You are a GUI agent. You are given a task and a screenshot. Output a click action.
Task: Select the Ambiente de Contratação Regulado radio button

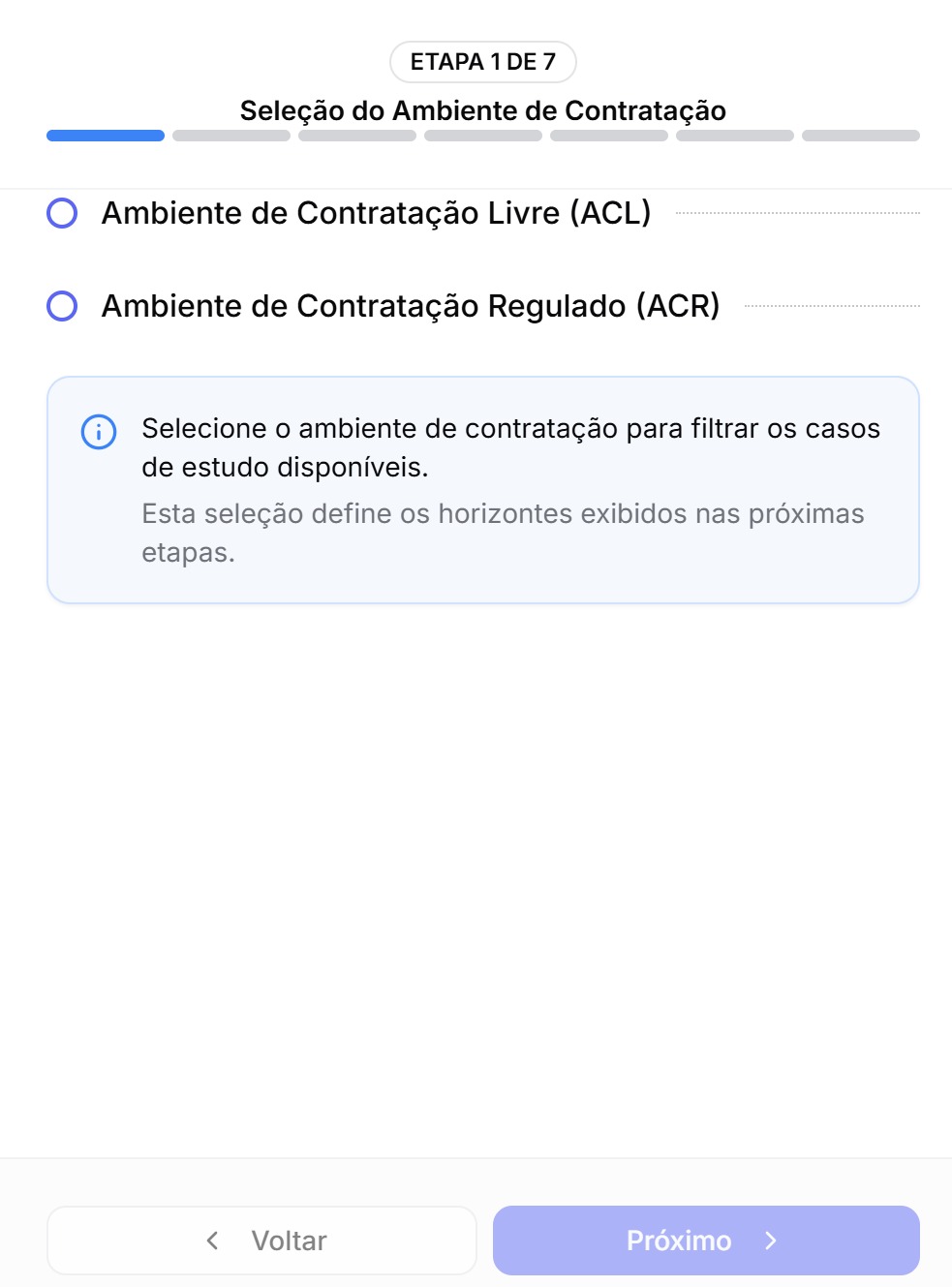coord(62,306)
